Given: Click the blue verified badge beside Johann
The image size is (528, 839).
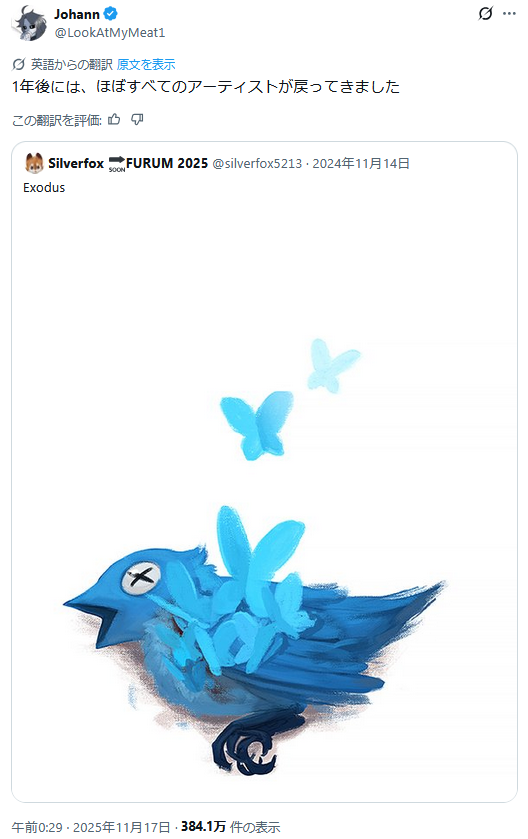Looking at the screenshot, I should click(110, 14).
